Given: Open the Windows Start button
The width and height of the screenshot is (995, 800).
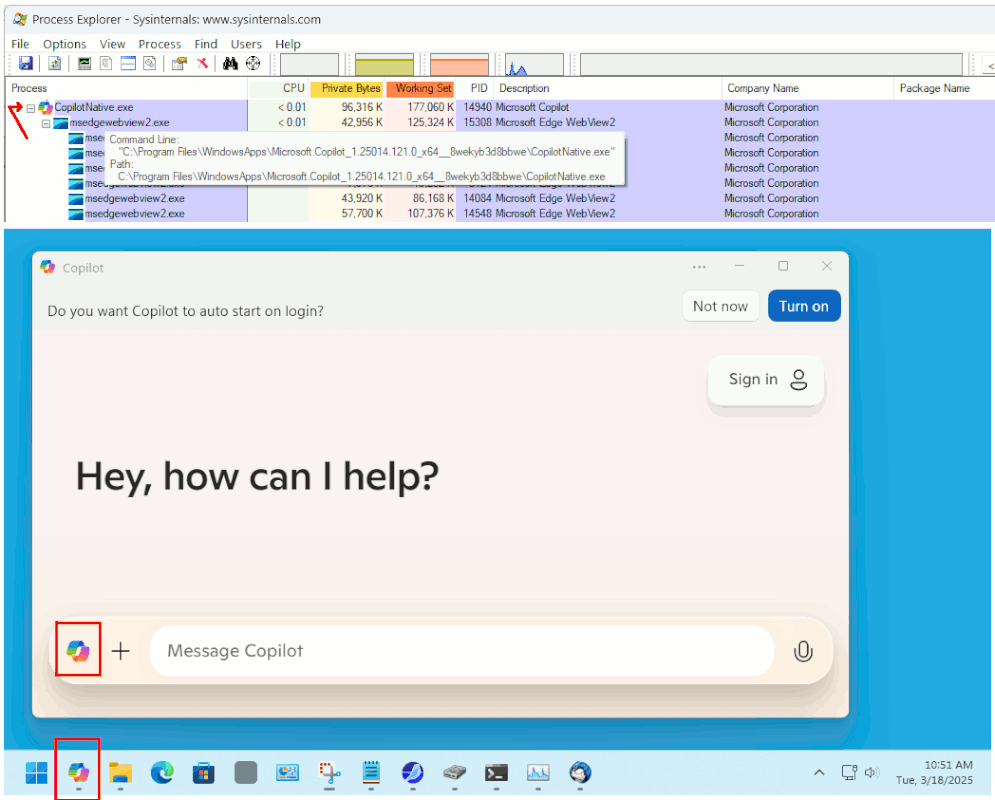Looking at the screenshot, I should 36,773.
